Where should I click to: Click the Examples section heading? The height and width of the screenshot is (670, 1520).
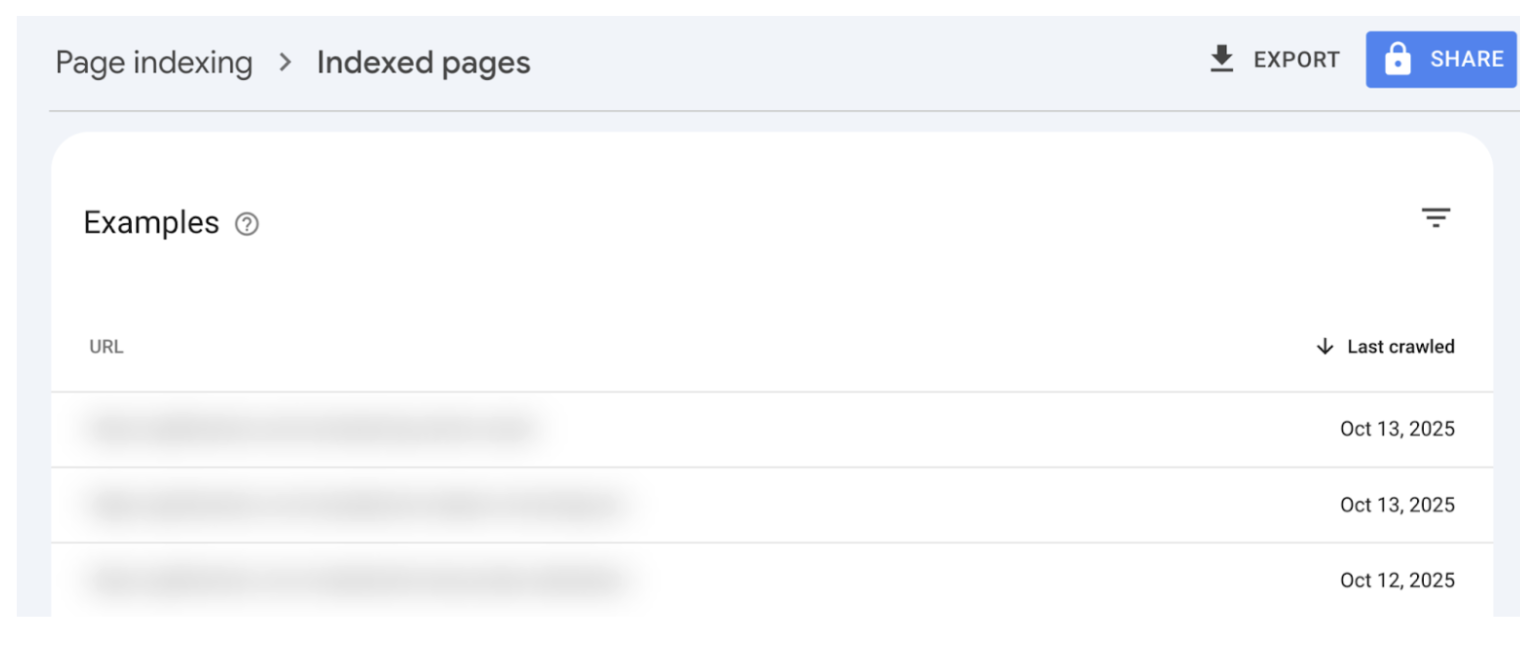click(151, 222)
